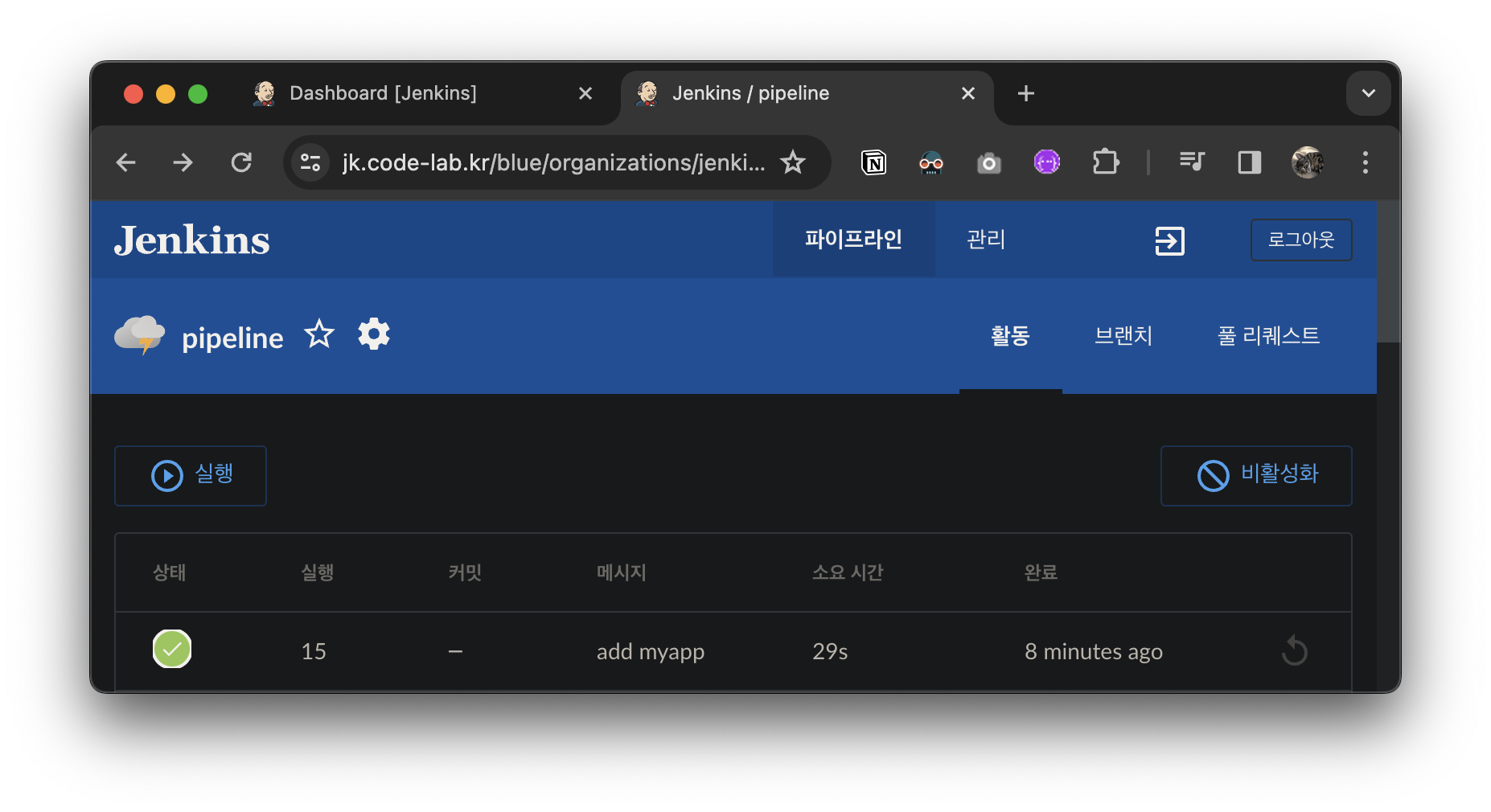Click the '8 minutes ago' completed cell
Viewport: 1491px width, 812px height.
[1094, 652]
